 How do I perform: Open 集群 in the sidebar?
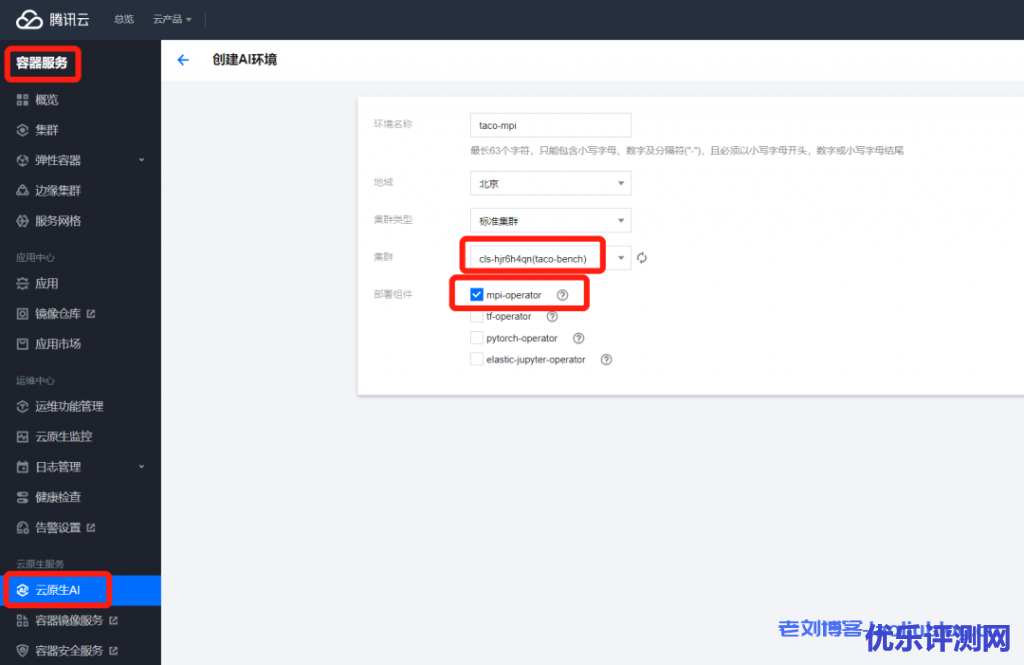pos(46,130)
